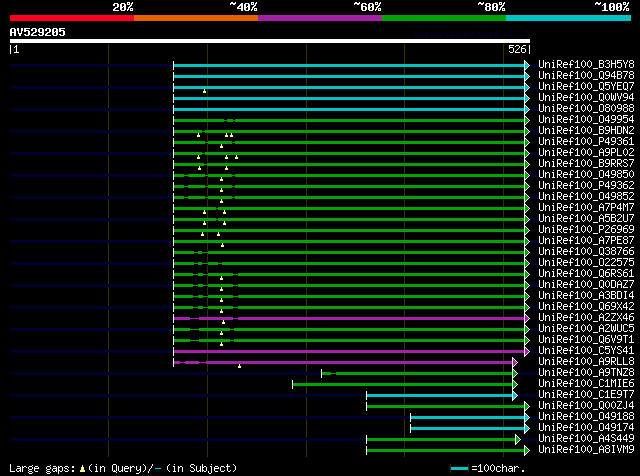
Task: Open the UniRef100_Q0WV94 hit label
Action: point(586,98)
